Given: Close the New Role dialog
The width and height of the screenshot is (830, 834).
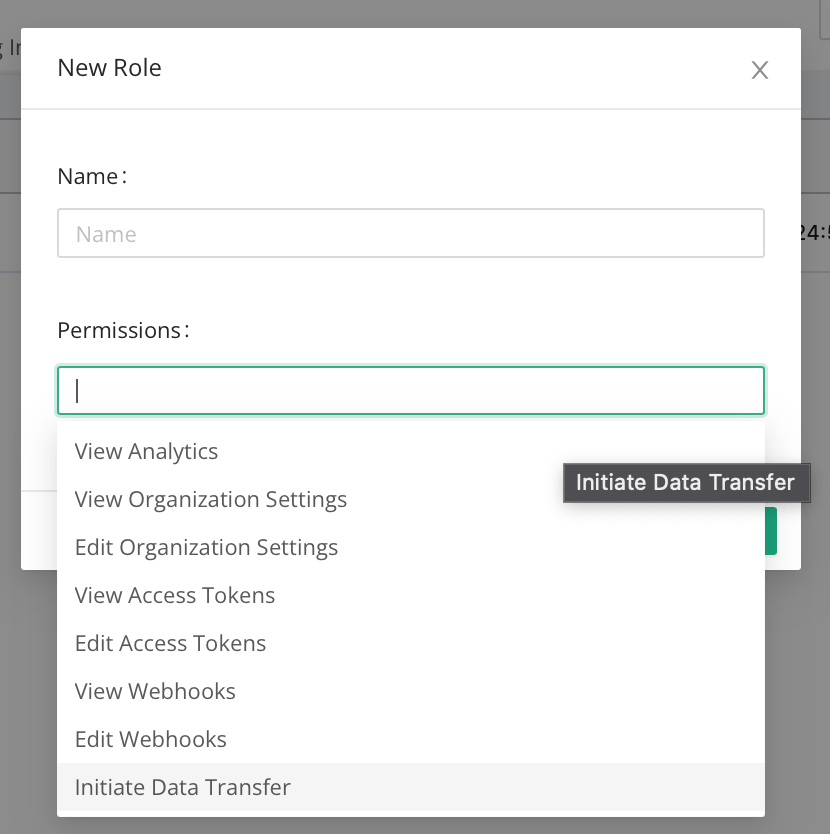Looking at the screenshot, I should (x=760, y=70).
